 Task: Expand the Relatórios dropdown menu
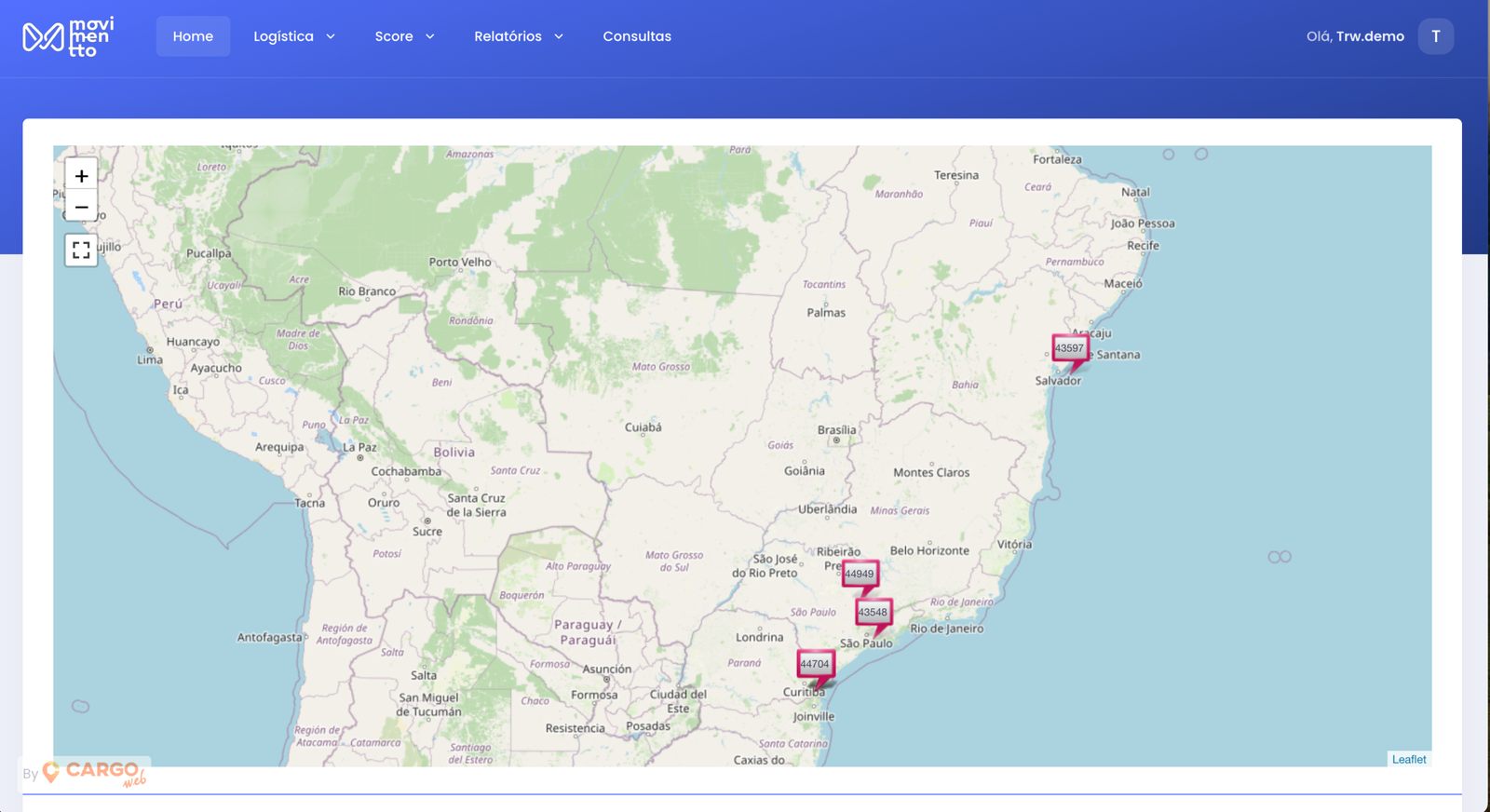519,36
